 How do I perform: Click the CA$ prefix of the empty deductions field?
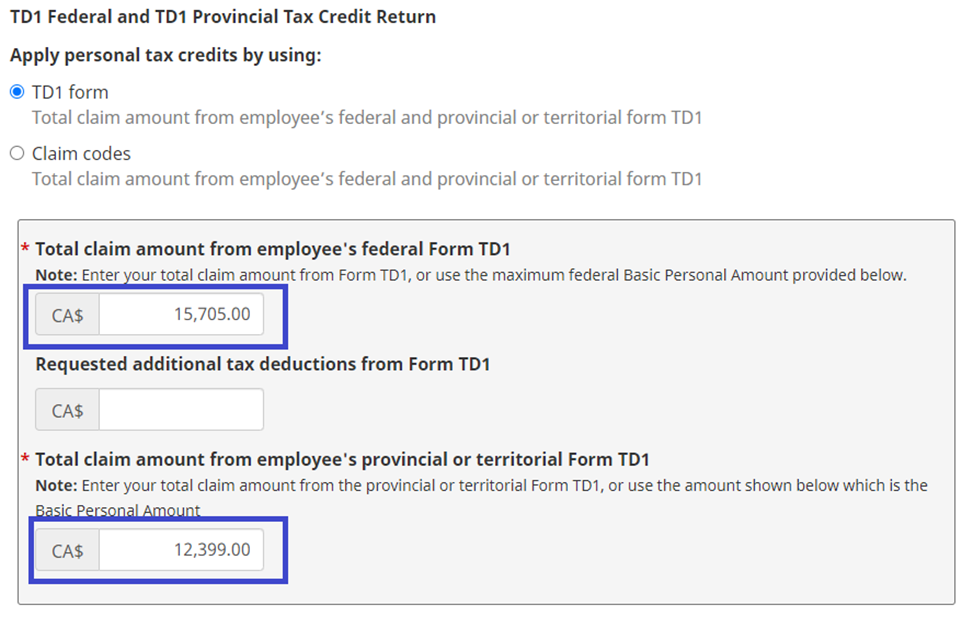[68, 410]
